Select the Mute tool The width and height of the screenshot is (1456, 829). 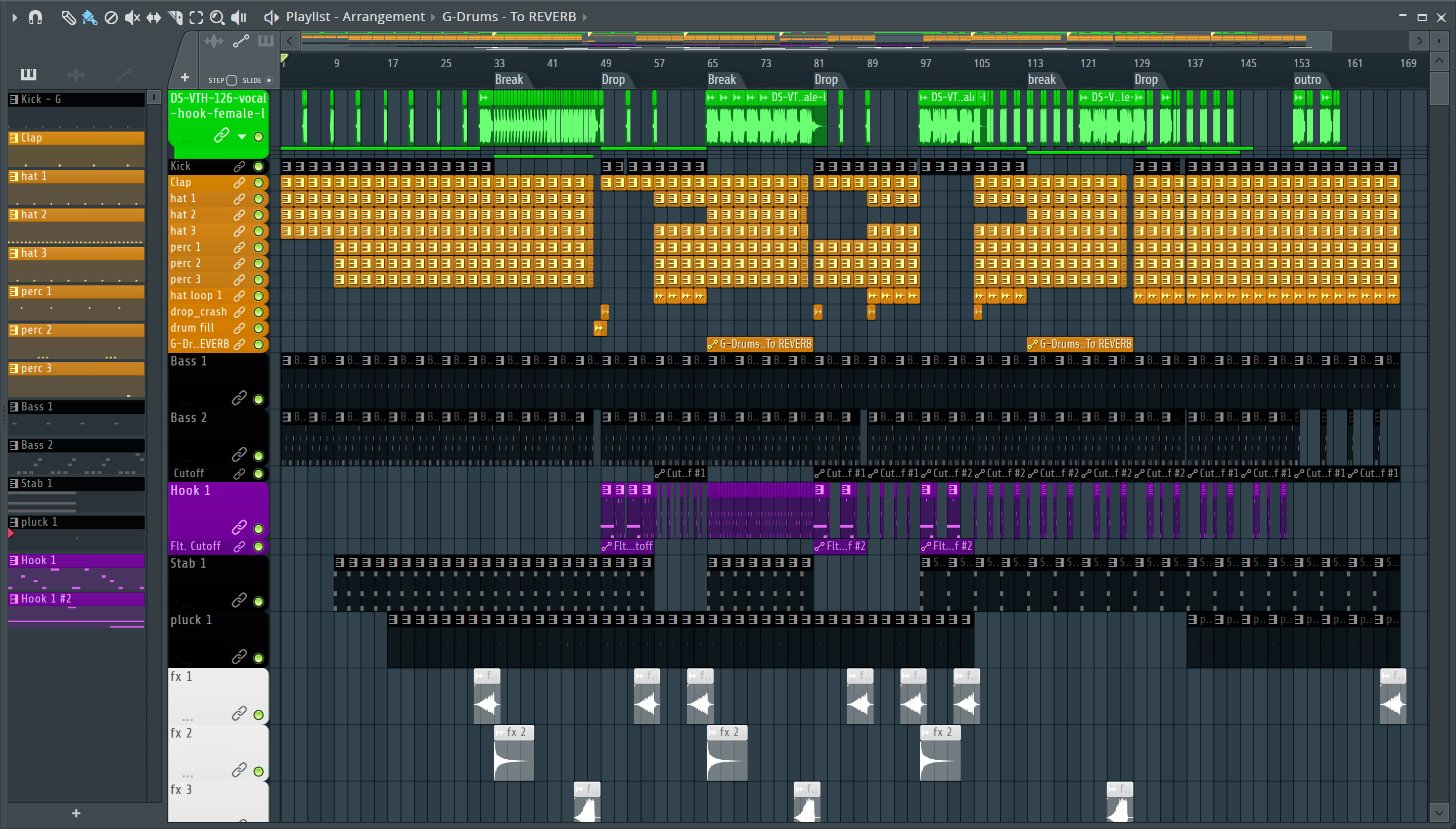[132, 17]
